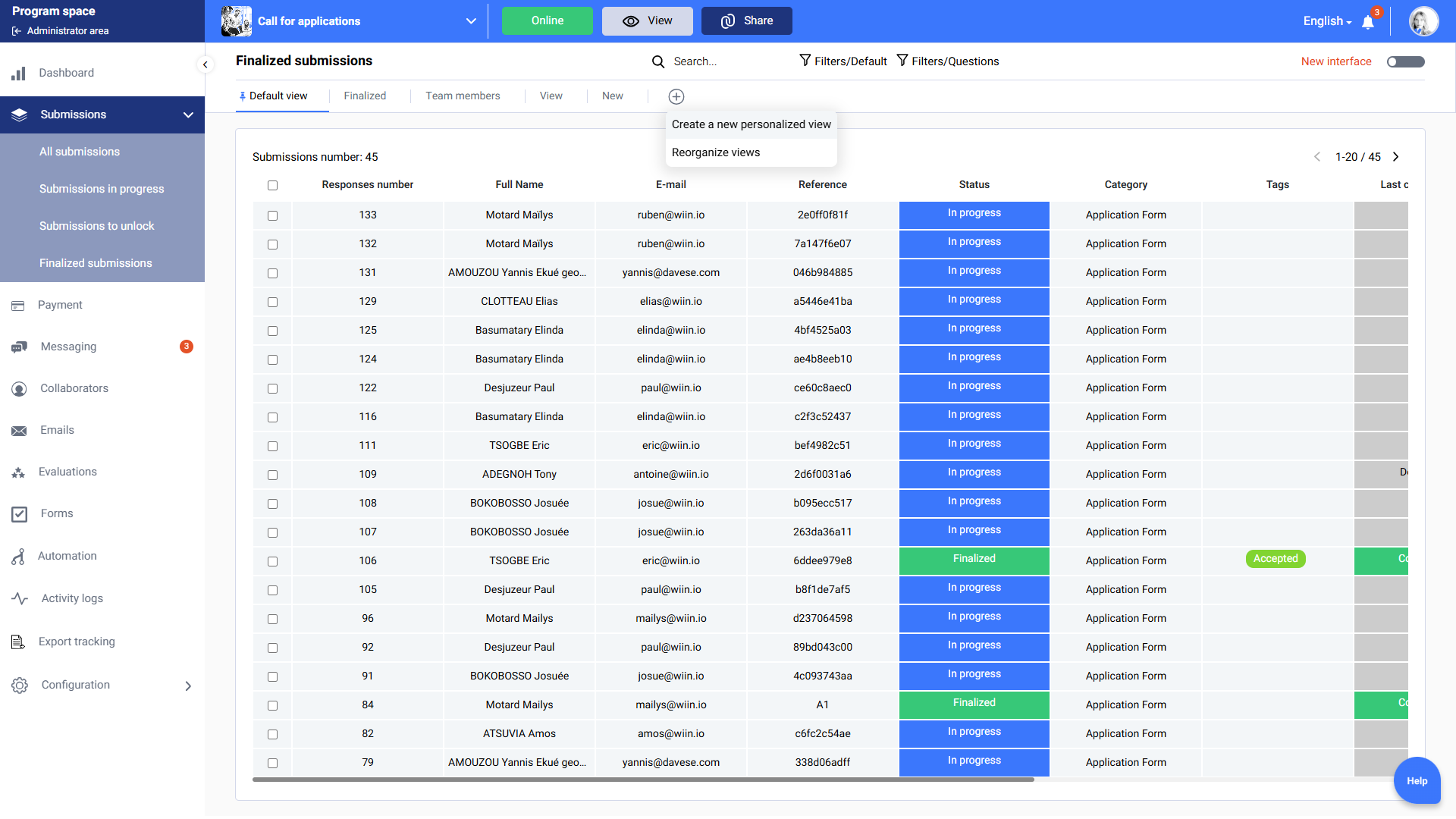1456x819 pixels.
Task: Click the user avatar in header
Action: 1423,21
